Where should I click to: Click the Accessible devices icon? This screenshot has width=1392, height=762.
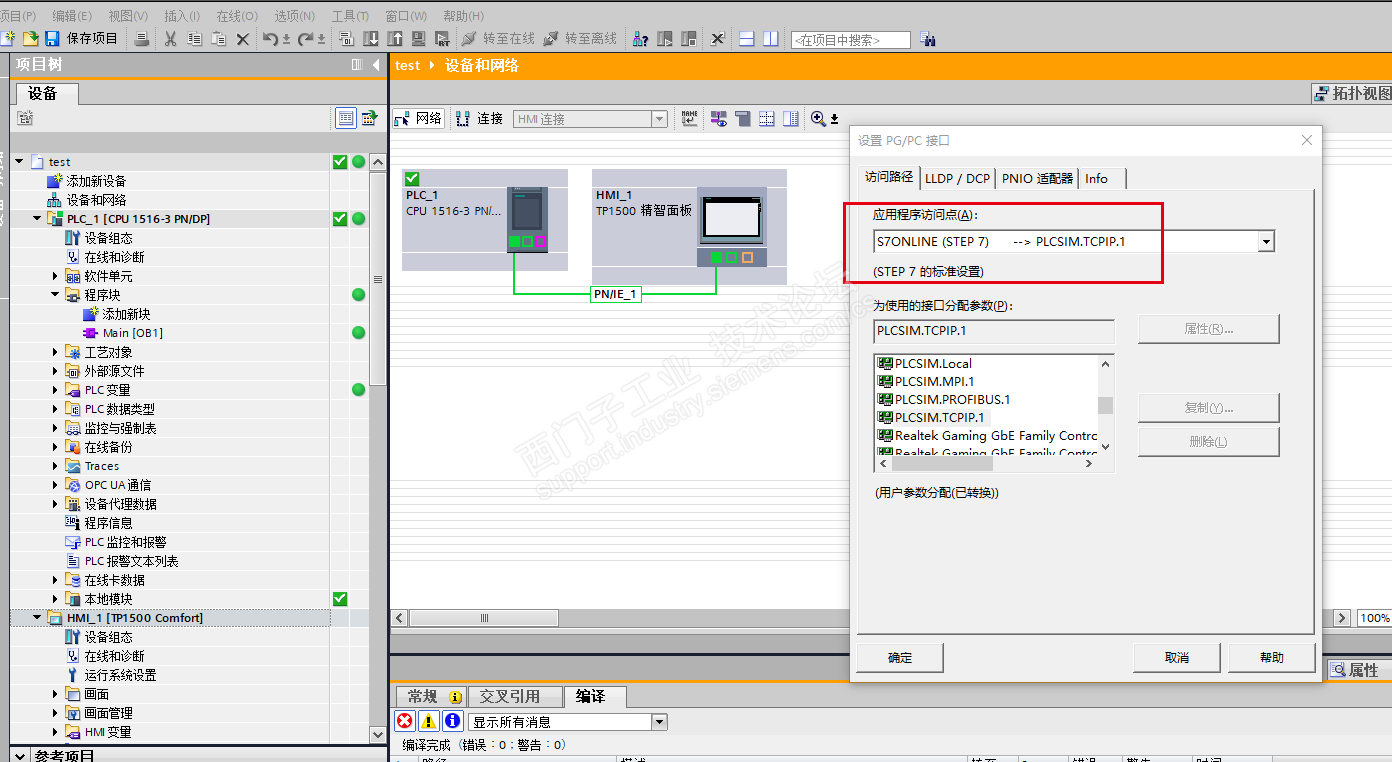click(641, 39)
